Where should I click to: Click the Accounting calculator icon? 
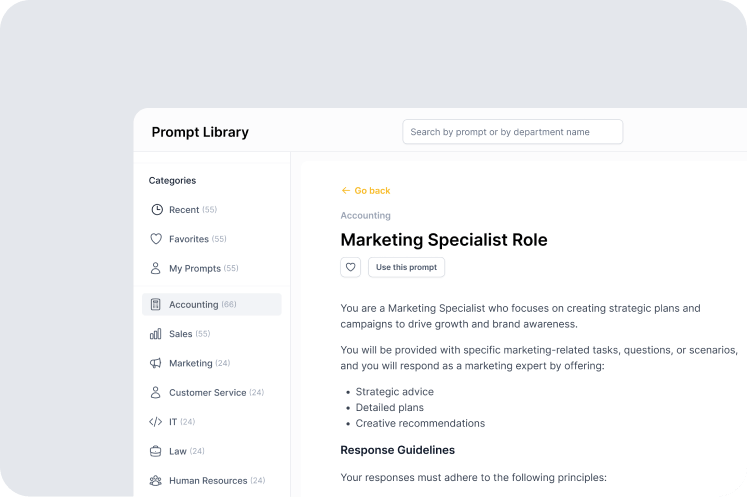[156, 304]
